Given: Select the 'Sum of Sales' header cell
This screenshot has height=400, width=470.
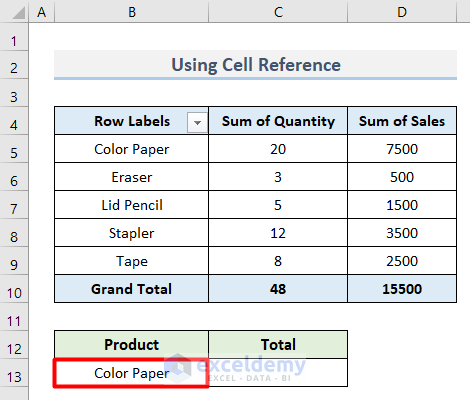Looking at the screenshot, I should (x=402, y=121).
